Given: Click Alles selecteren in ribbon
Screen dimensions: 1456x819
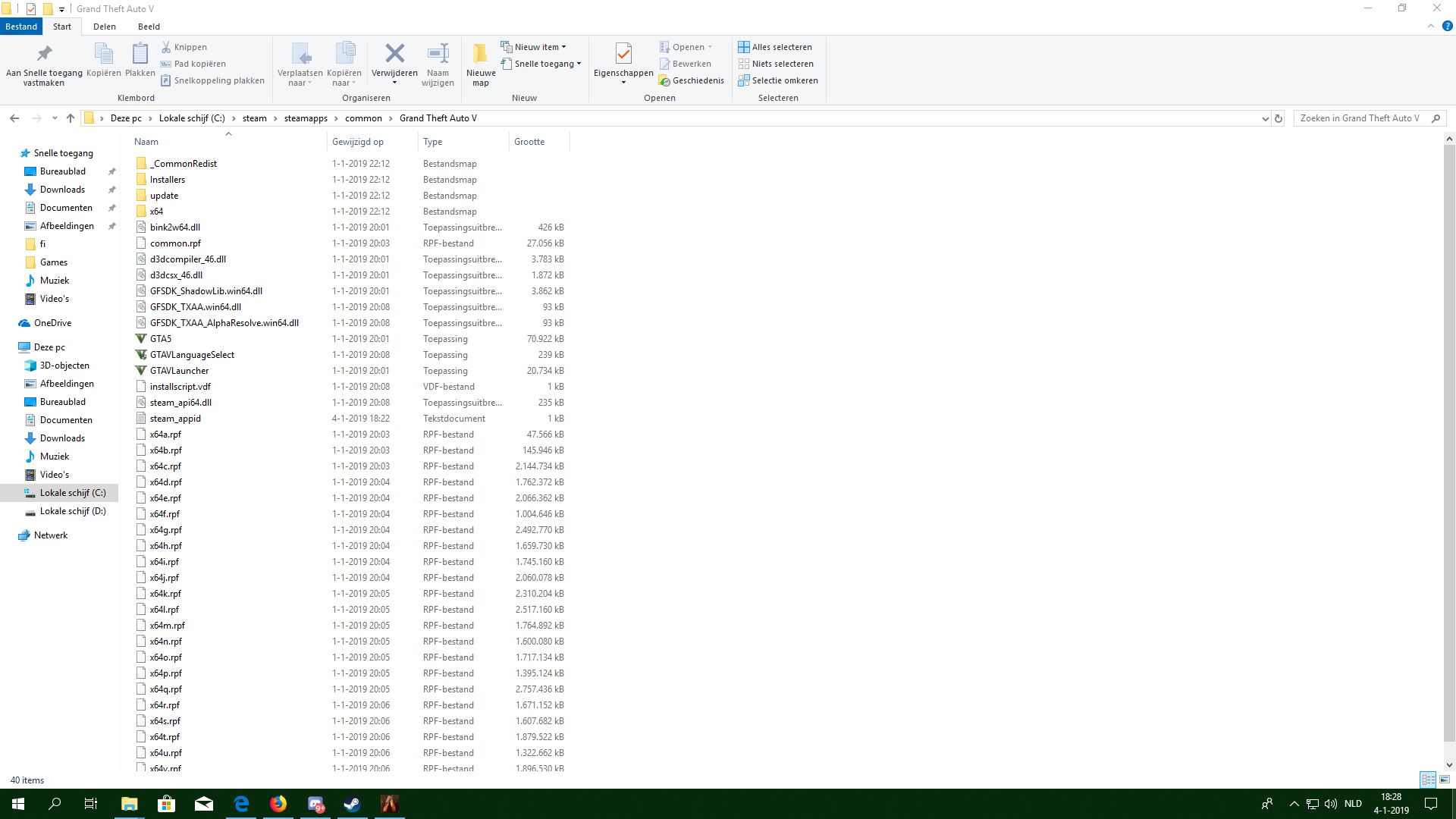Looking at the screenshot, I should 775,47.
